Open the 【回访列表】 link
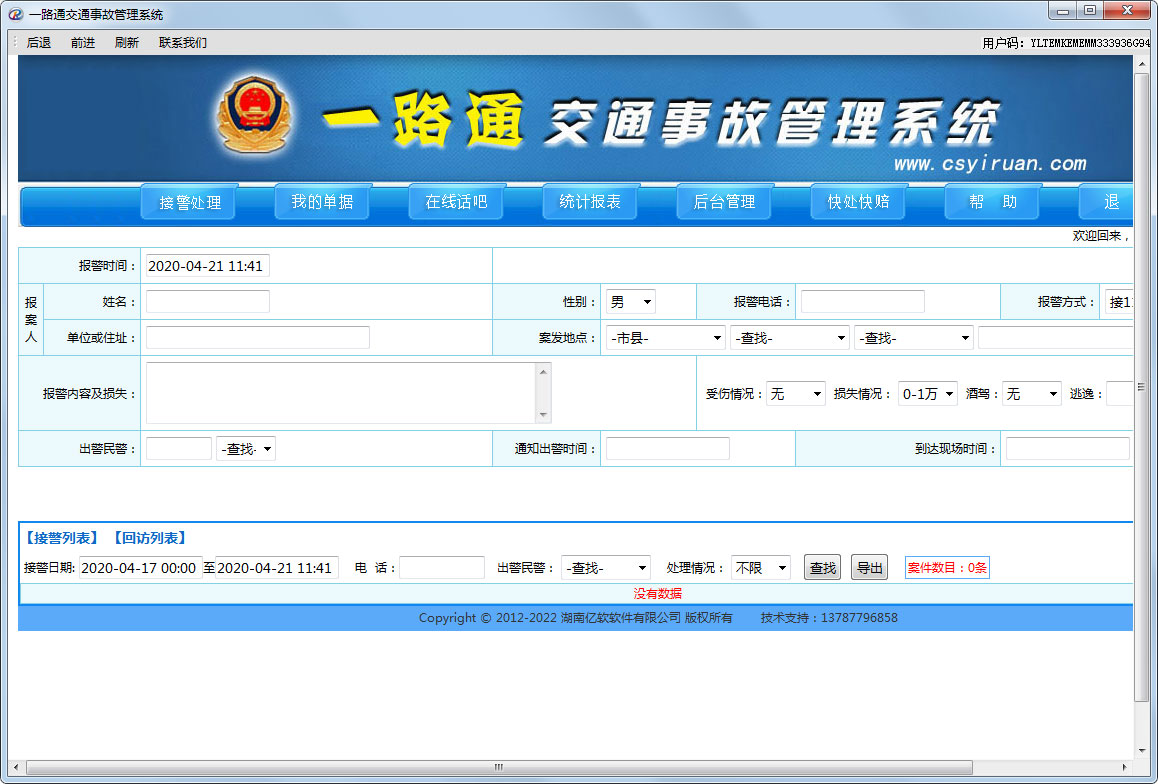 pyautogui.click(x=150, y=537)
